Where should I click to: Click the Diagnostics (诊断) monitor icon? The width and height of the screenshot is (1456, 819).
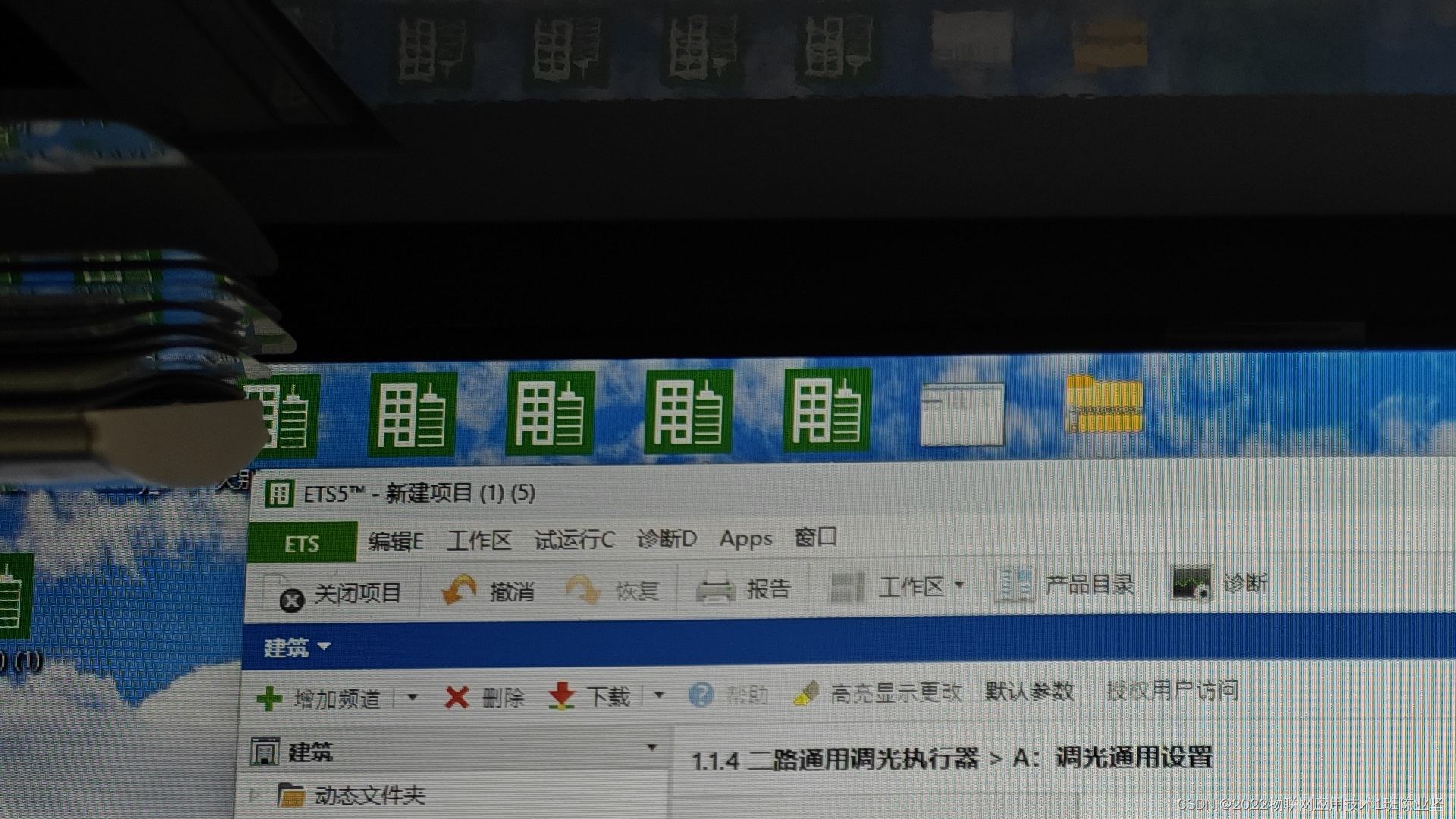(1191, 584)
